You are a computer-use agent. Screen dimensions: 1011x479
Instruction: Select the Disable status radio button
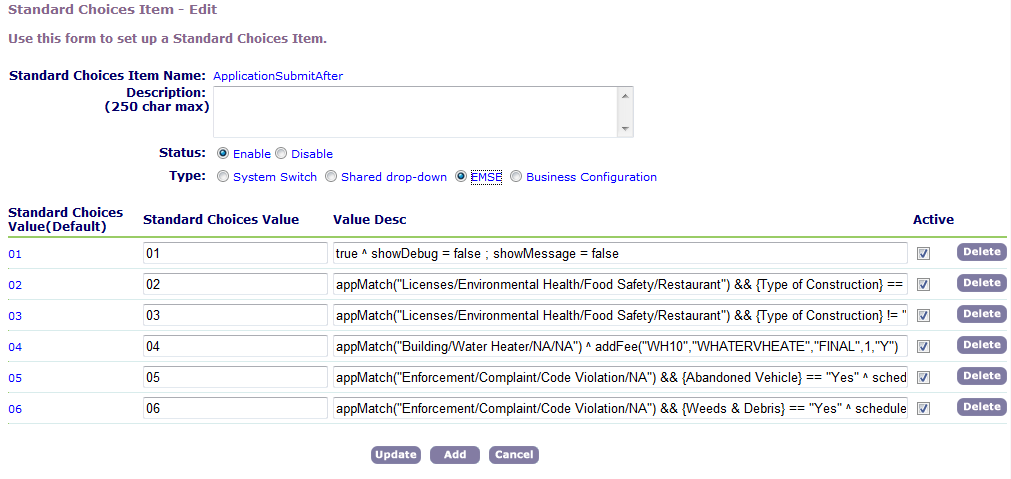coord(281,154)
